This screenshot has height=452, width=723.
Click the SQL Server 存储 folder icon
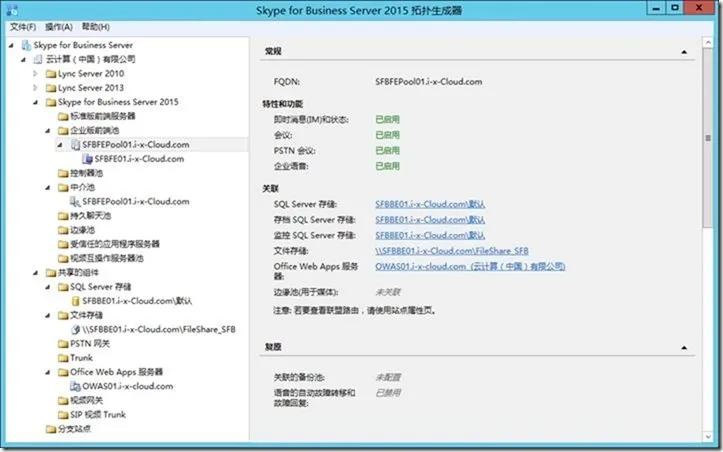pyautogui.click(x=63, y=287)
